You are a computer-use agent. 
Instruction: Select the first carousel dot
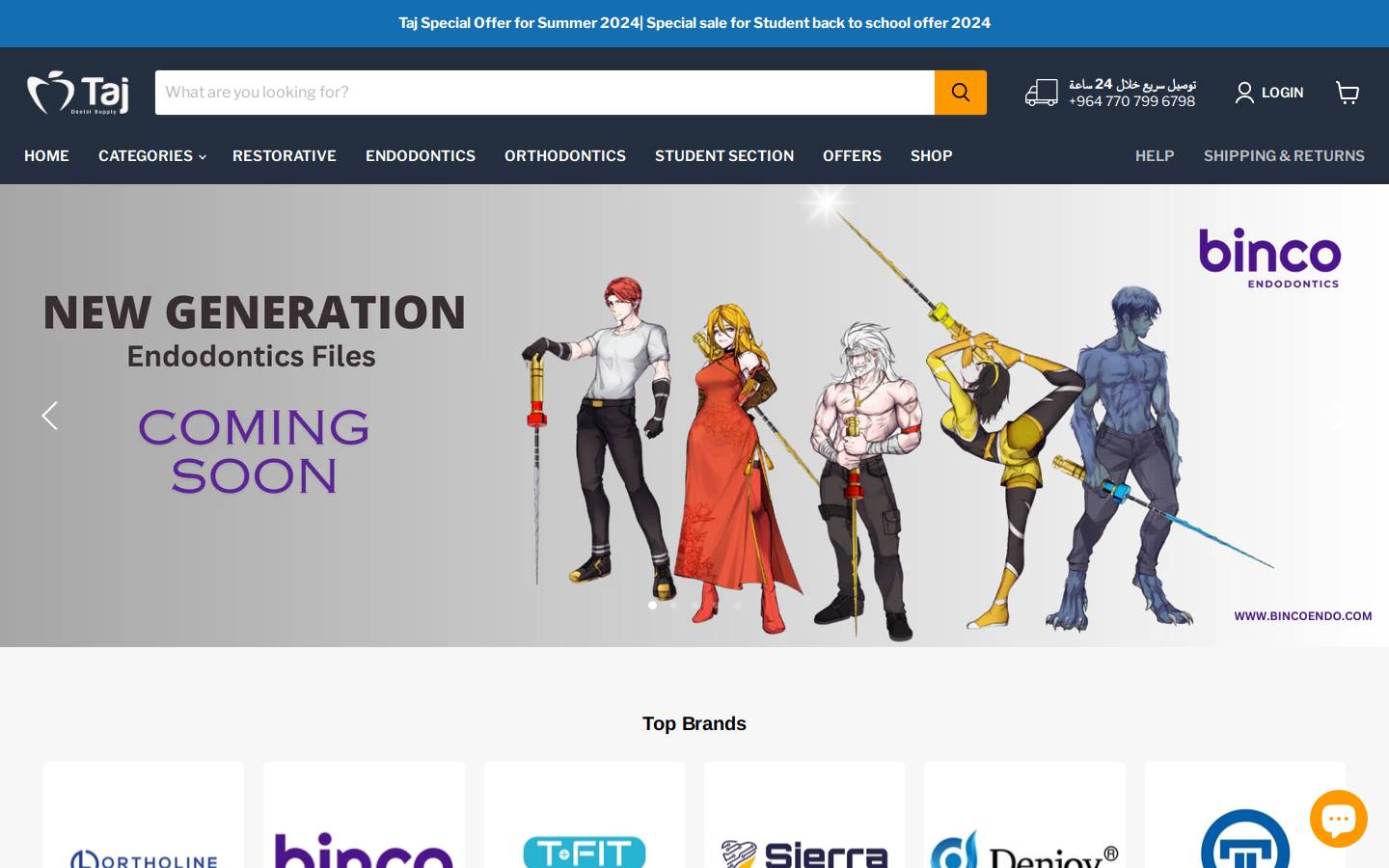pos(652,606)
